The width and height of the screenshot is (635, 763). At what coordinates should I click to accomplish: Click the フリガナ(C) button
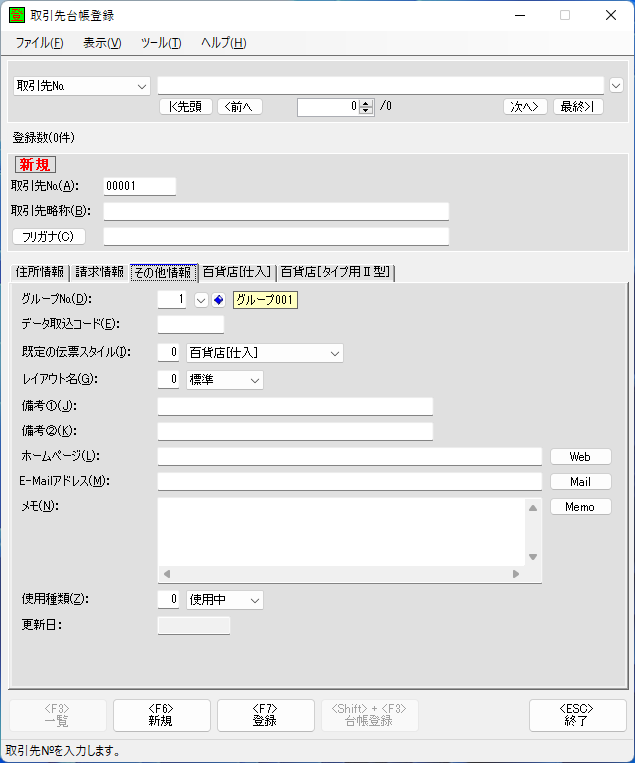[x=49, y=237]
